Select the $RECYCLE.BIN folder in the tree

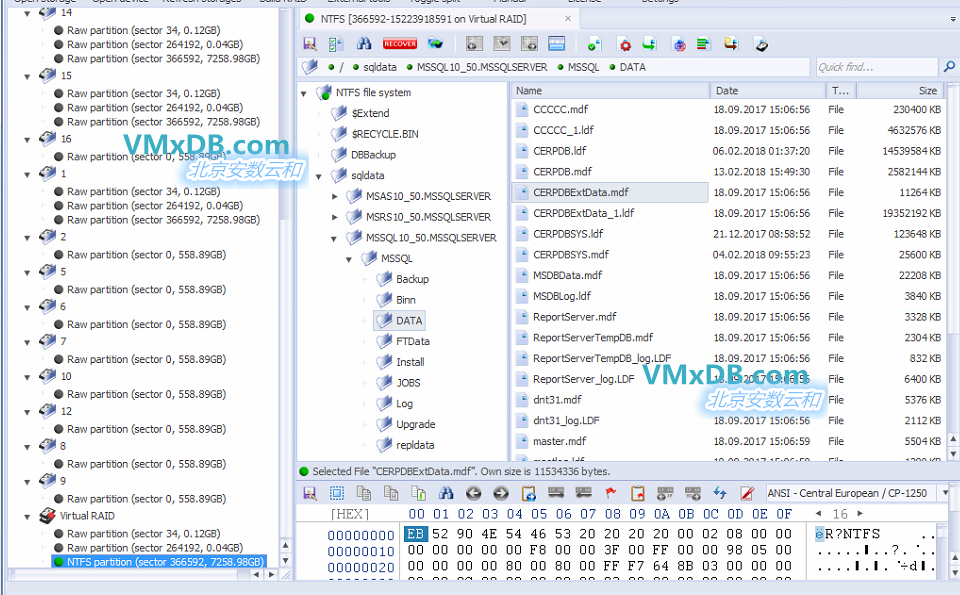(x=385, y=134)
